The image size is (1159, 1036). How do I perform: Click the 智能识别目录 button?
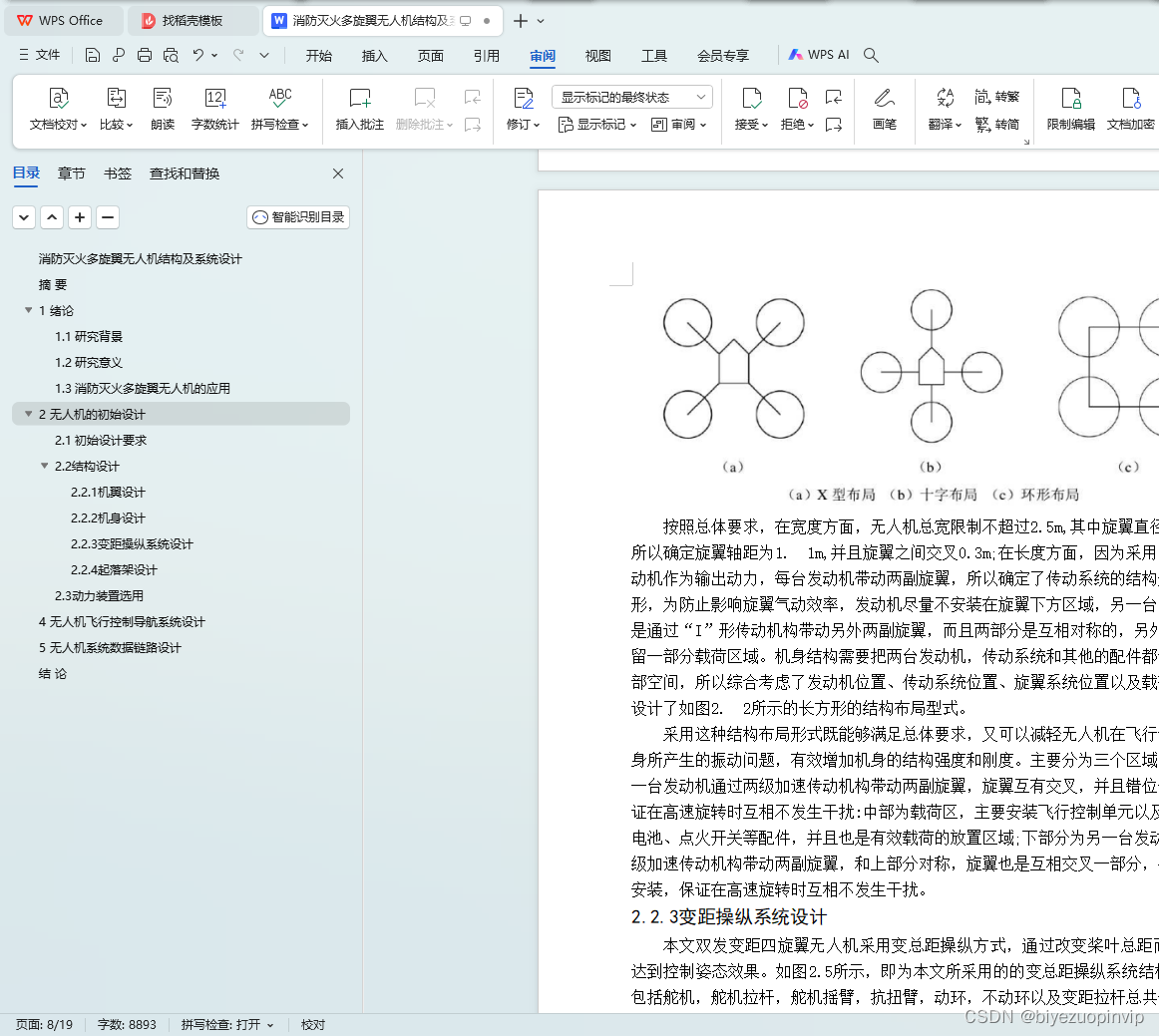click(x=298, y=217)
